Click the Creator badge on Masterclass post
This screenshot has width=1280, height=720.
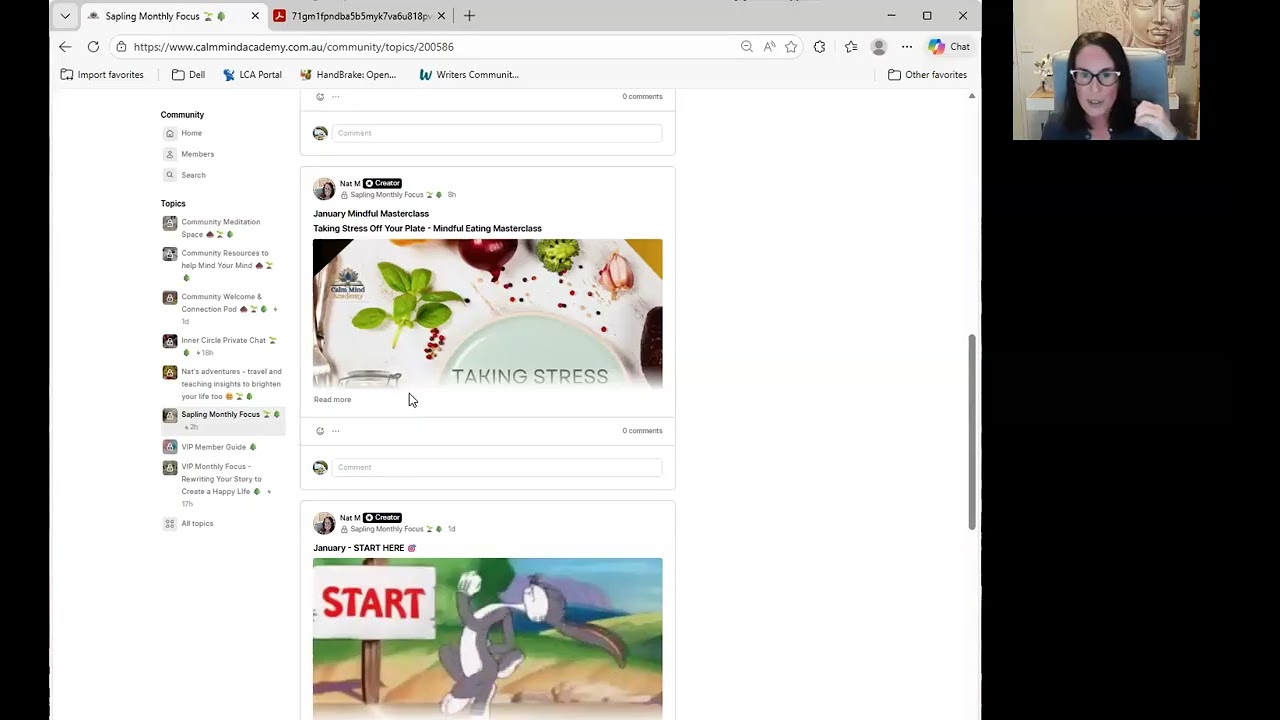click(x=382, y=184)
